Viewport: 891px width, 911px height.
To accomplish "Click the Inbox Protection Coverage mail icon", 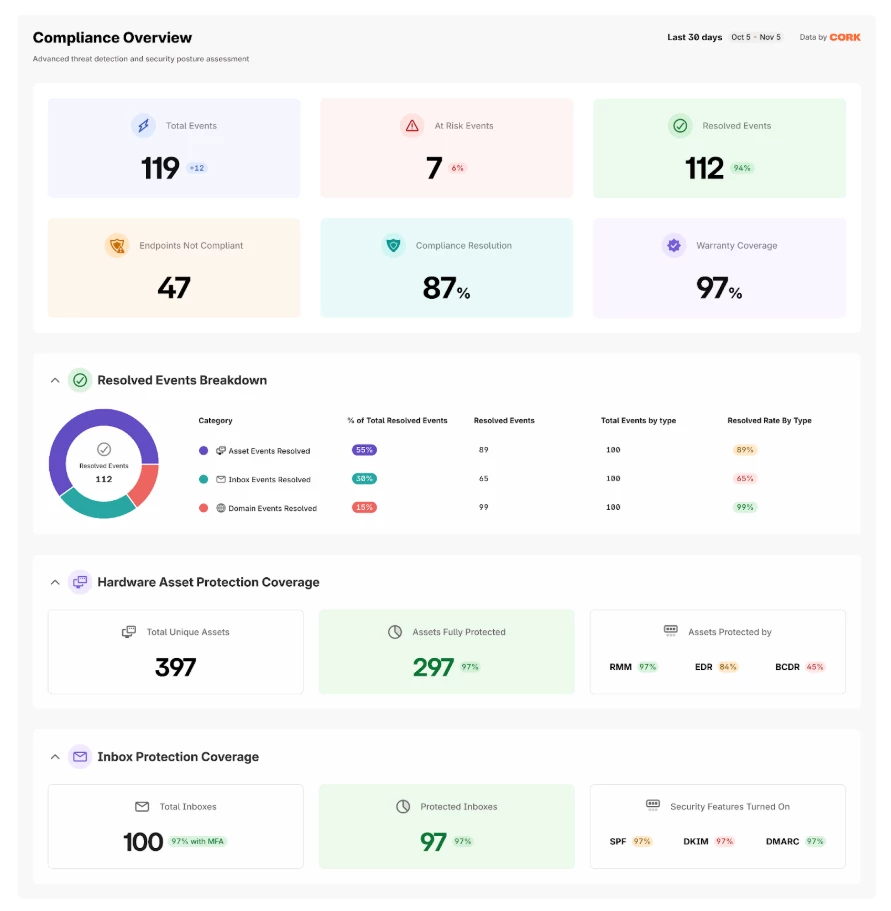I will coord(80,756).
